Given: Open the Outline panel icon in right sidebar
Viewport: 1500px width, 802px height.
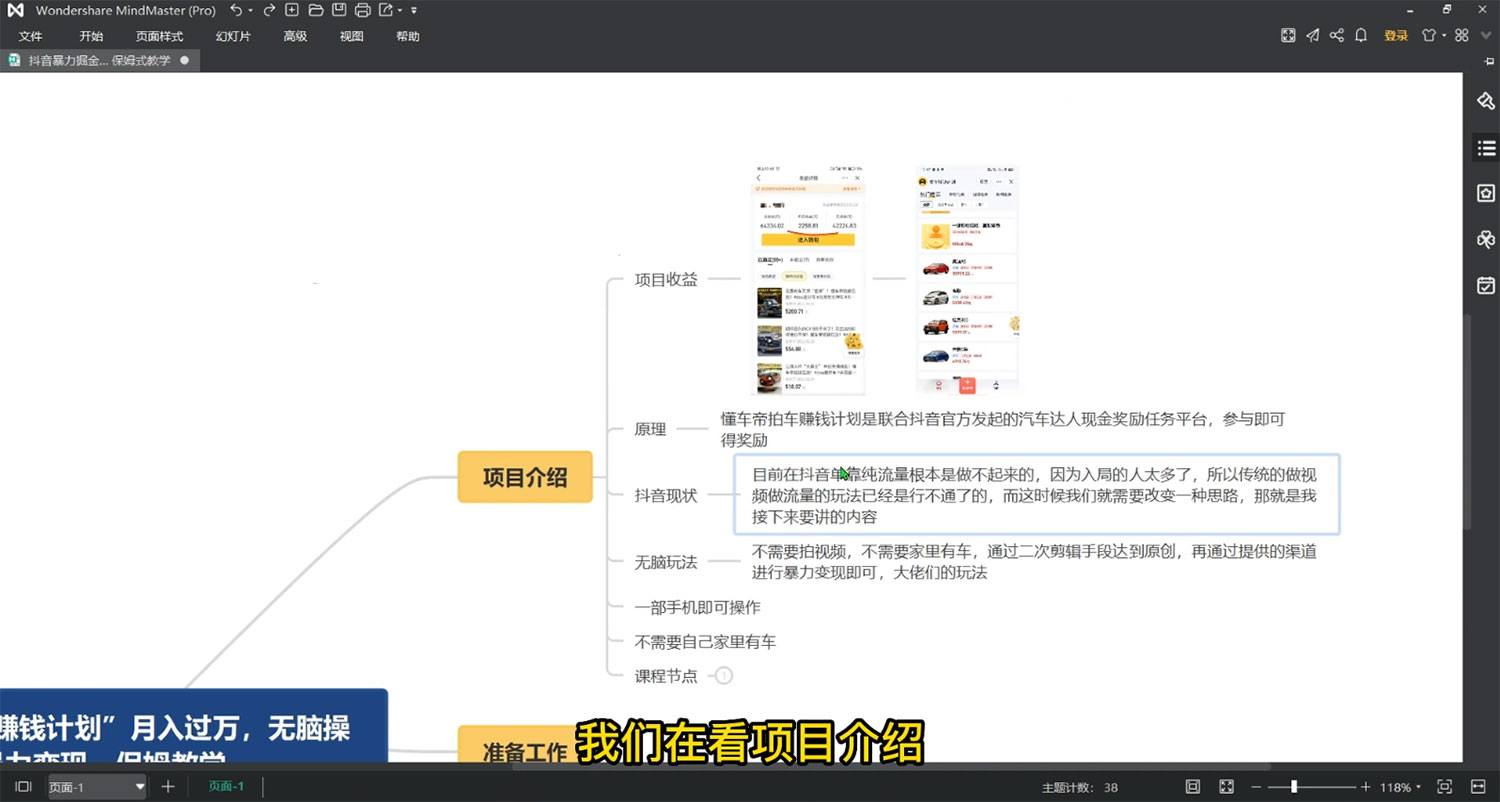Looking at the screenshot, I should click(x=1486, y=147).
